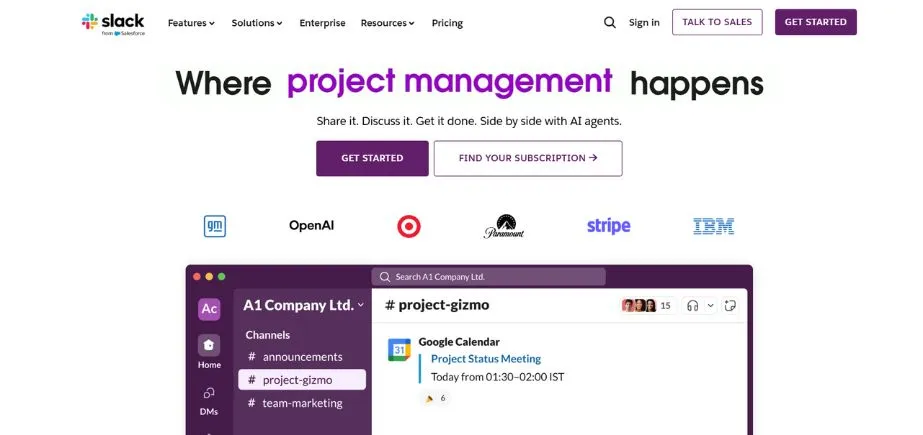
Task: Click the GM logo
Action: [x=215, y=226]
